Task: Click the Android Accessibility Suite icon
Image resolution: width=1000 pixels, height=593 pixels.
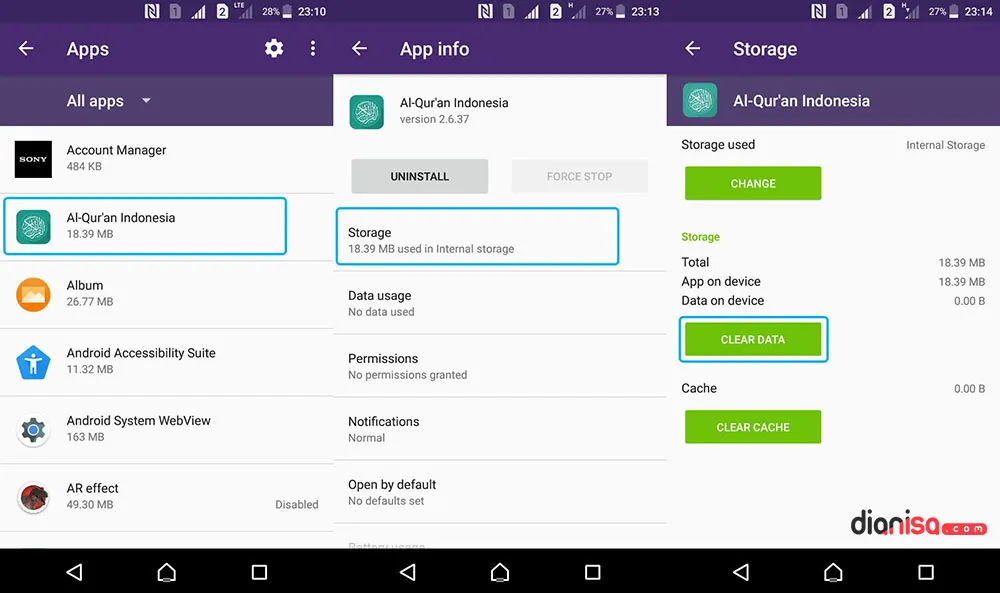Action: pyautogui.click(x=33, y=360)
